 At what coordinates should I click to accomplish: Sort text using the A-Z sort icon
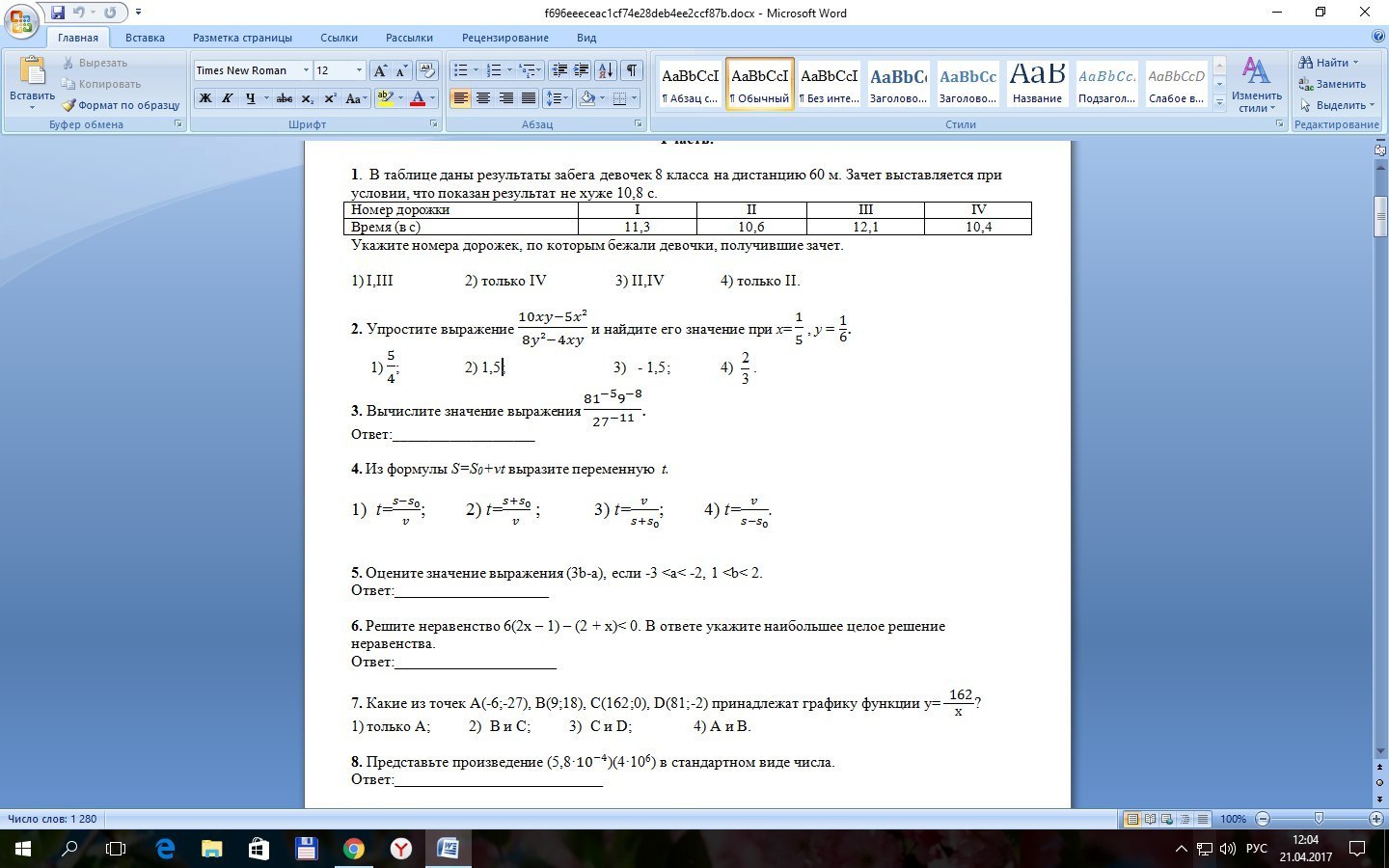coord(606,70)
